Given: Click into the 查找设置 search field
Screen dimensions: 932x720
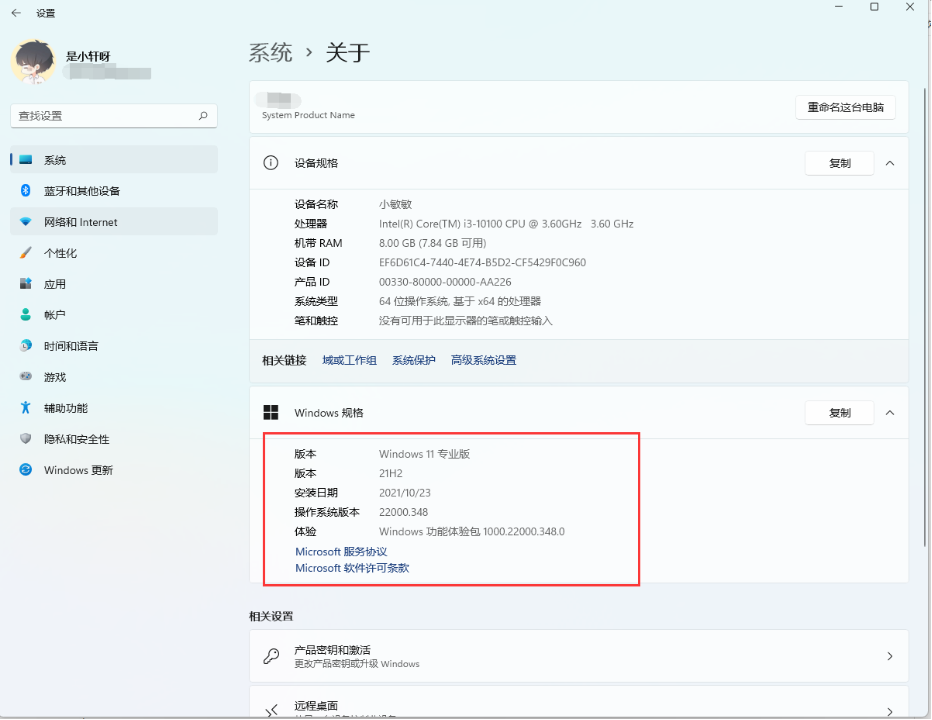Looking at the screenshot, I should point(100,116).
